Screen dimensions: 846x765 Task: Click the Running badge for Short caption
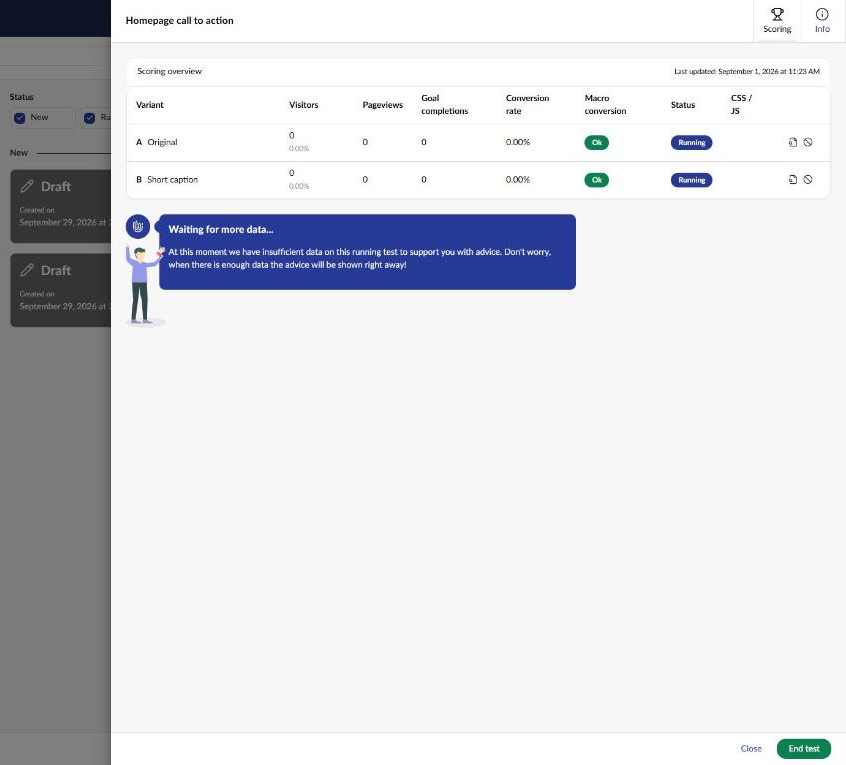click(x=691, y=180)
